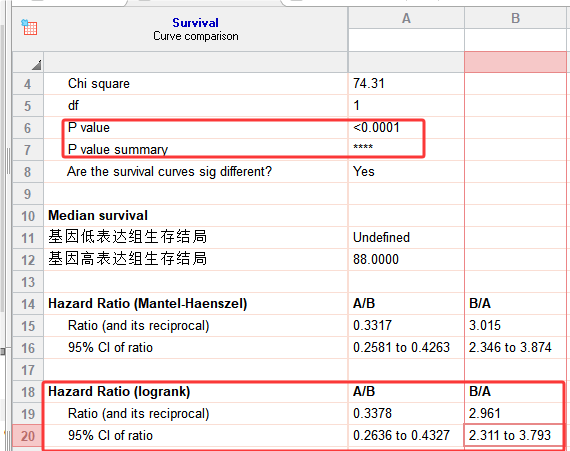Click the Survival Curve comparison title
Viewport: 570px width, 451px height.
pyautogui.click(x=196, y=29)
